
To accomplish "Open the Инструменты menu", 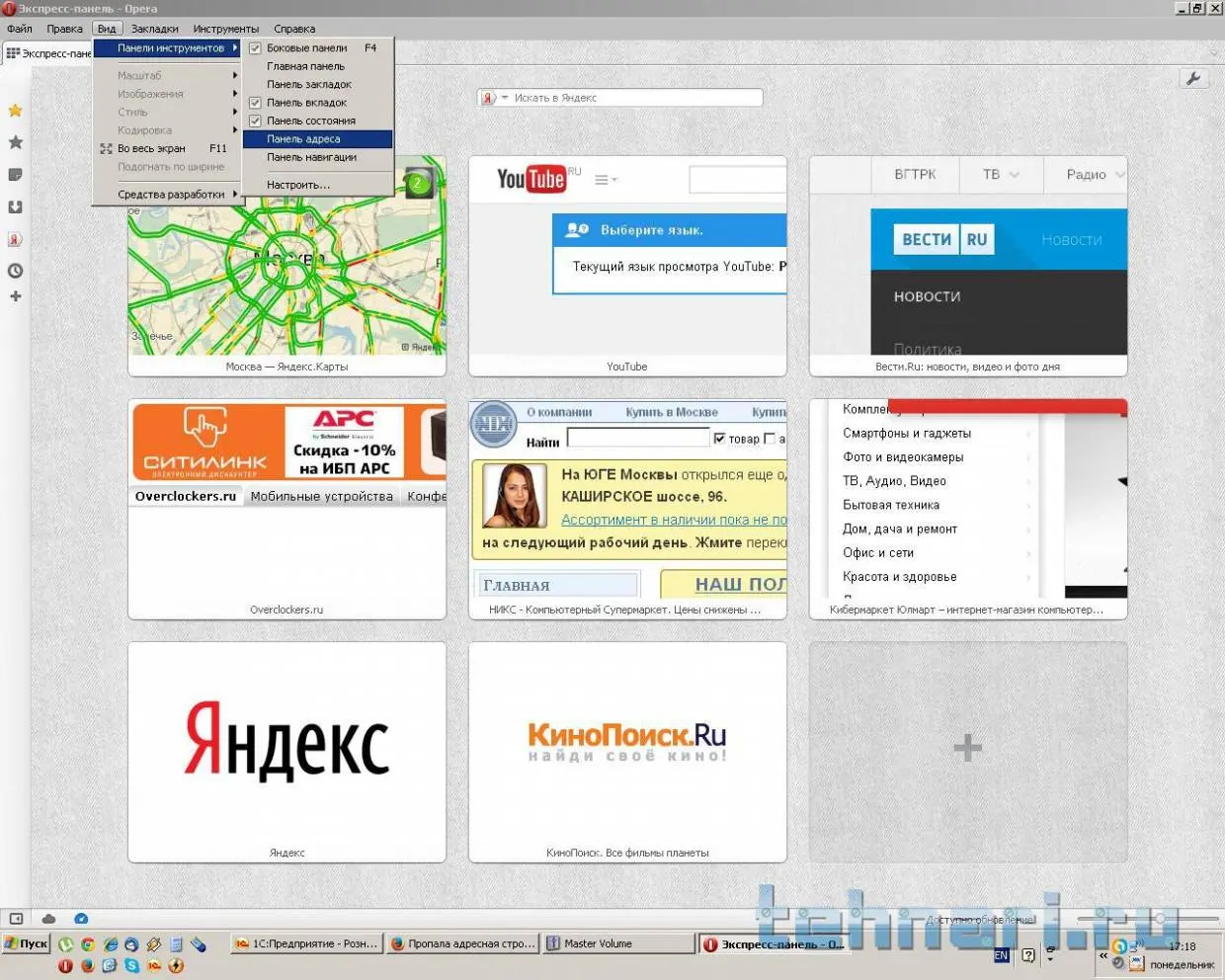I will (226, 29).
